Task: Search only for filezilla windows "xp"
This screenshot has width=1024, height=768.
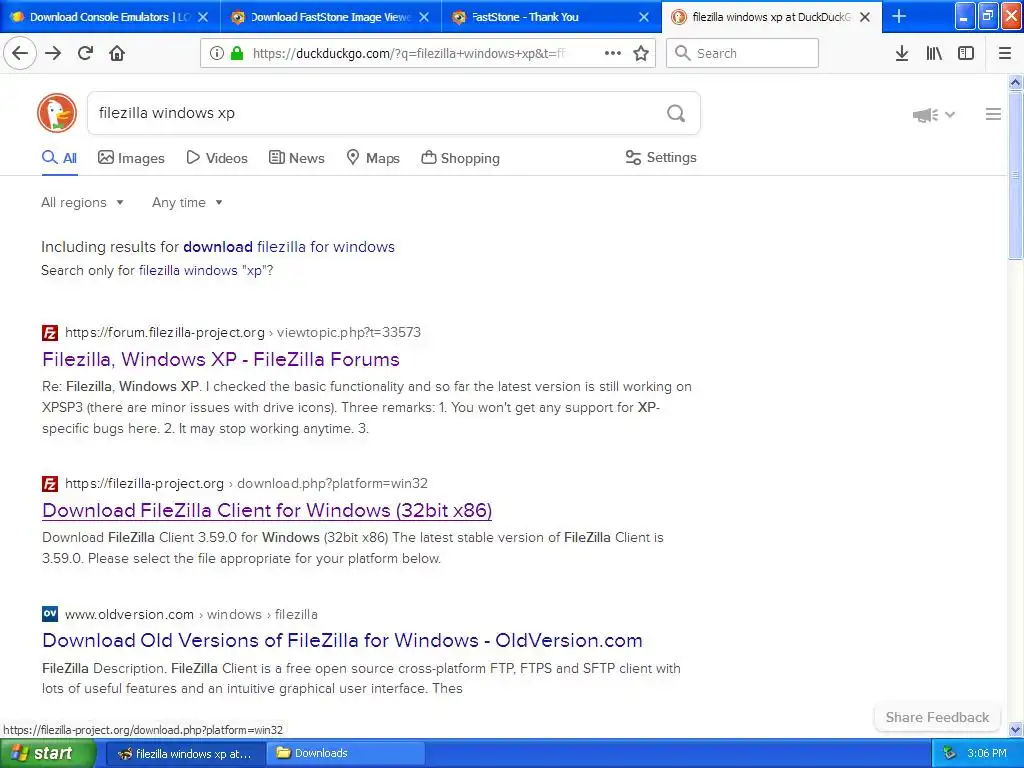Action: [206, 270]
